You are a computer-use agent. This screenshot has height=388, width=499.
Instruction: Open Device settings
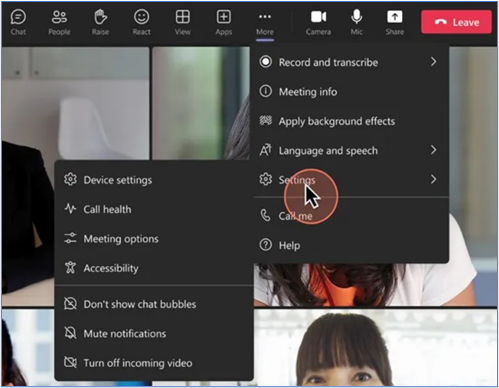[154, 180]
